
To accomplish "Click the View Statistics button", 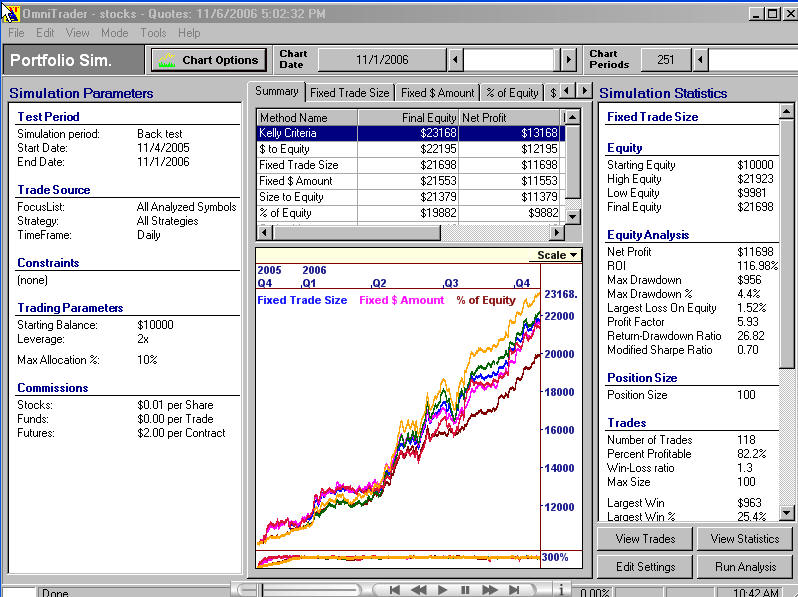I will (745, 538).
